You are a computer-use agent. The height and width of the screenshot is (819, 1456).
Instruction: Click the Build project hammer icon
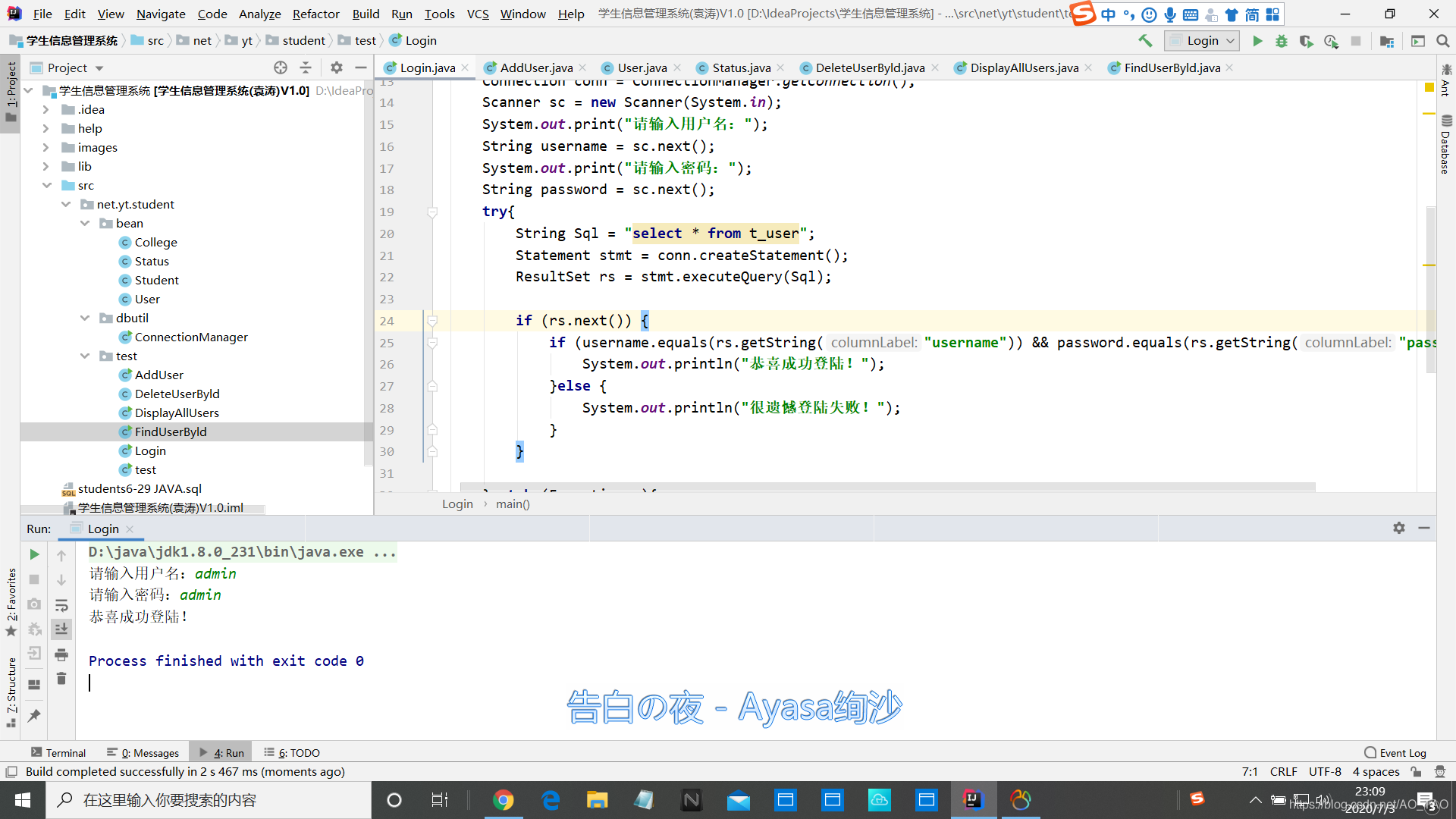tap(1145, 41)
